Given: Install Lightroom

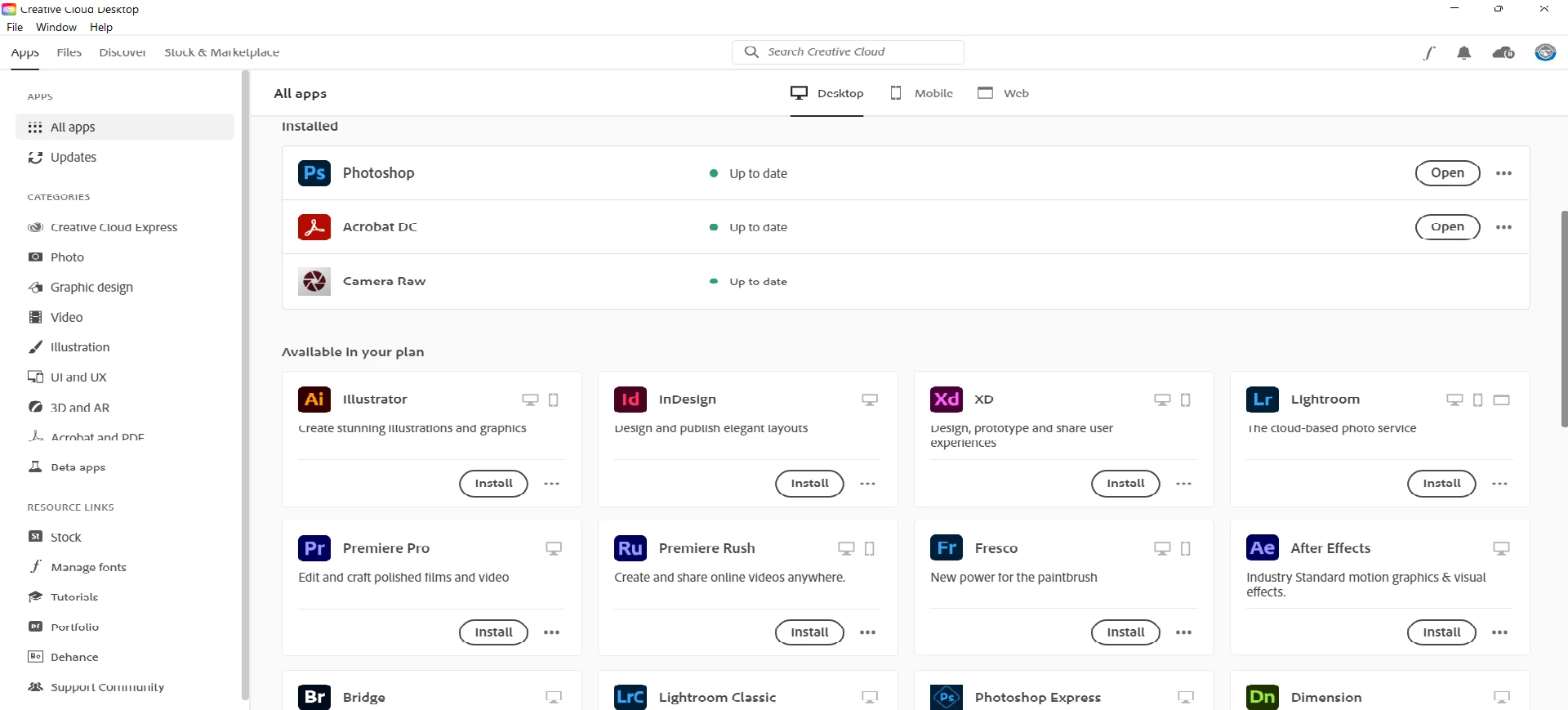Looking at the screenshot, I should pyautogui.click(x=1441, y=484).
